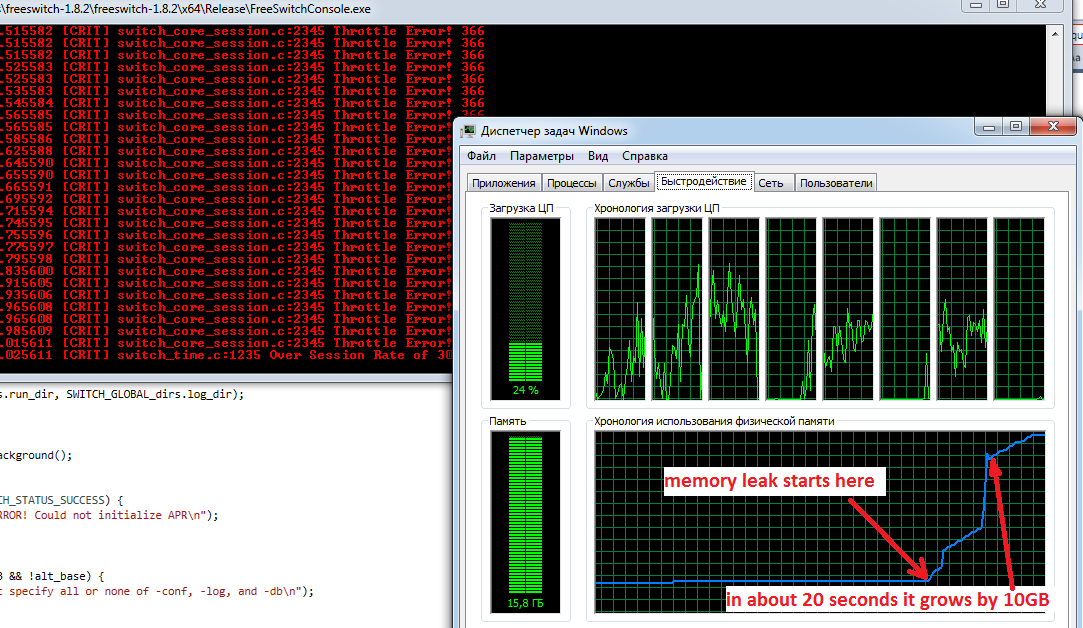Click the ackground(); code line
Viewport: 1083px width, 628px height.
point(36,455)
